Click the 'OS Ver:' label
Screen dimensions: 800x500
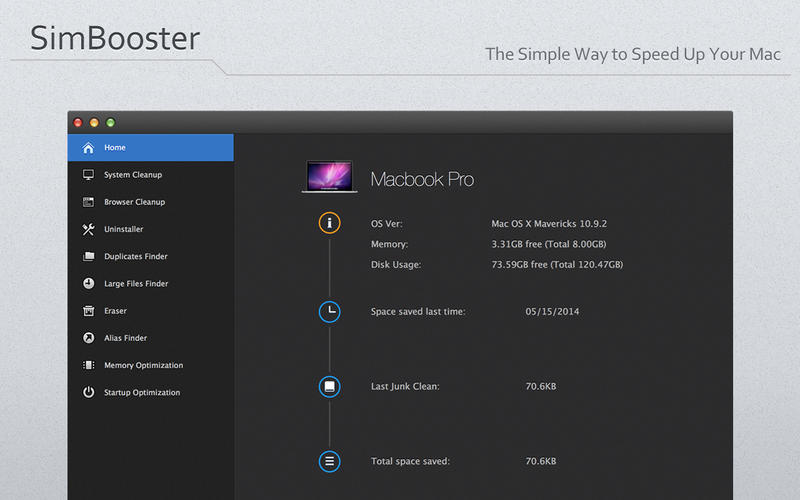coord(387,224)
